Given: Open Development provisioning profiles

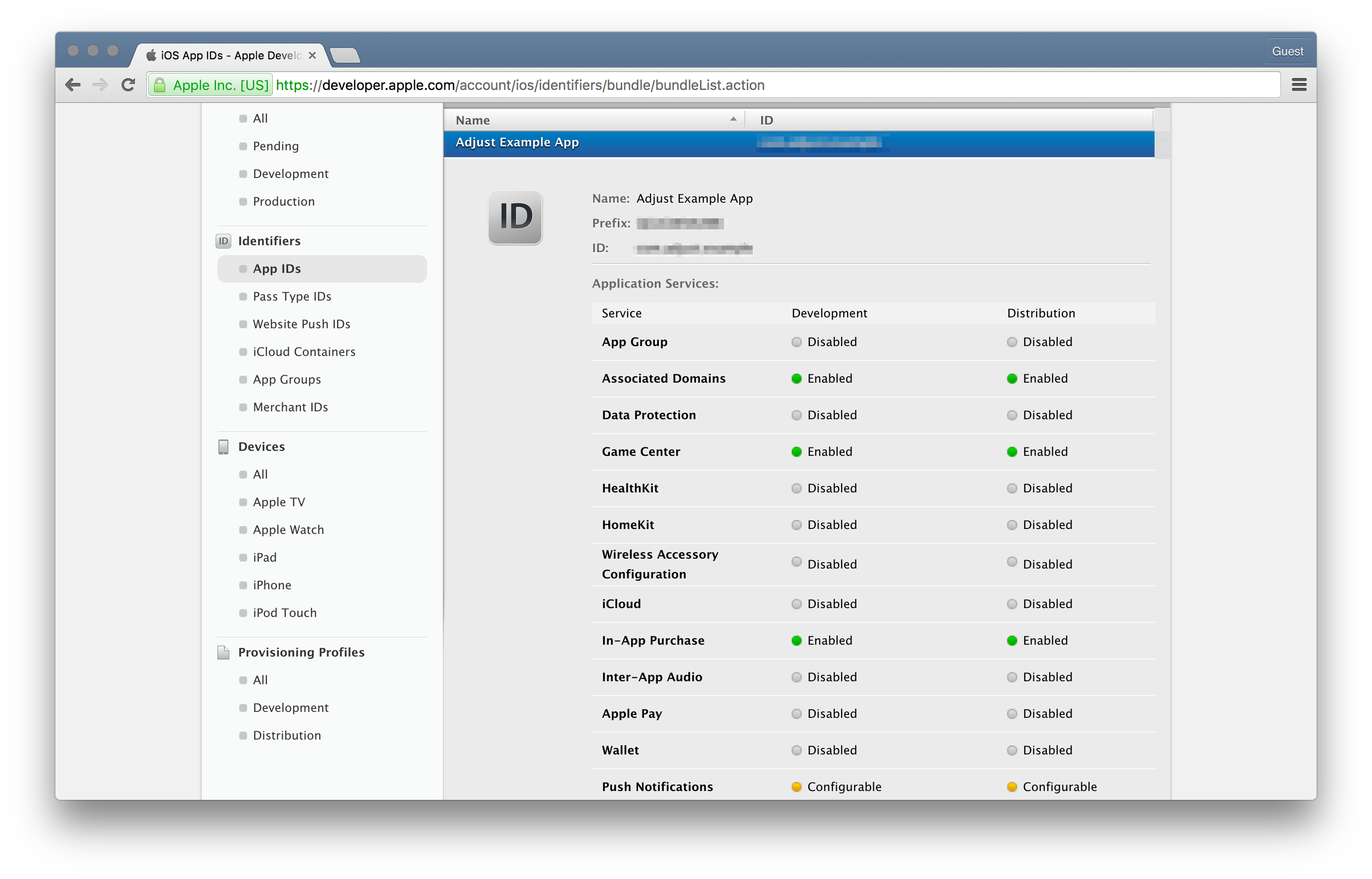Looking at the screenshot, I should coord(291,708).
